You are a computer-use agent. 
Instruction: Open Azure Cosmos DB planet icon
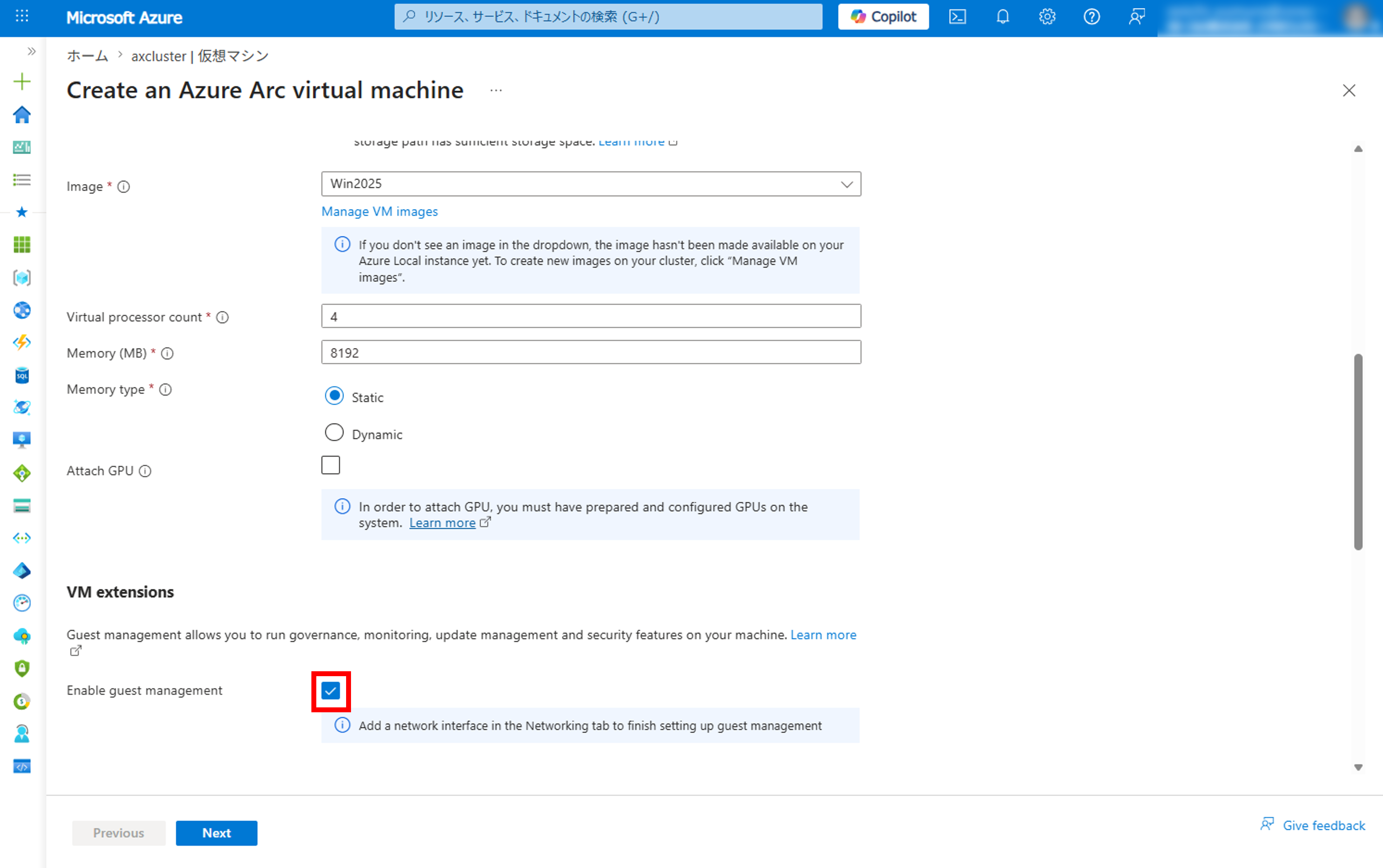click(22, 408)
